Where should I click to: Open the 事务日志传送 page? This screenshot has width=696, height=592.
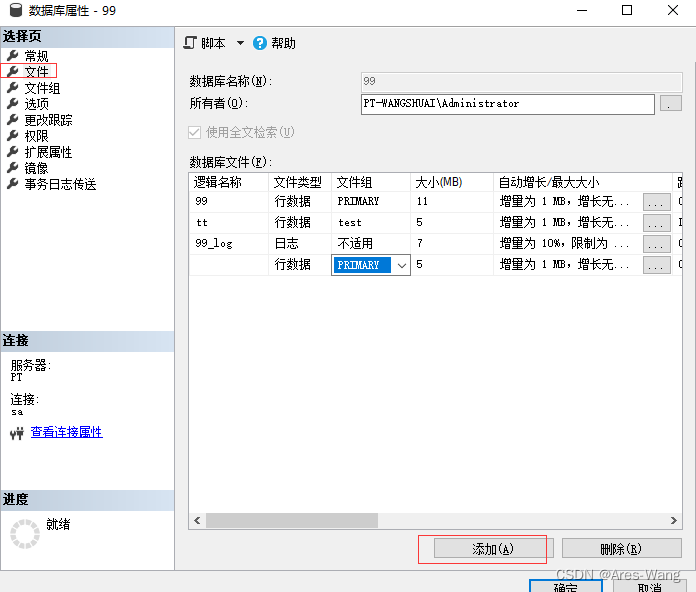point(60,184)
